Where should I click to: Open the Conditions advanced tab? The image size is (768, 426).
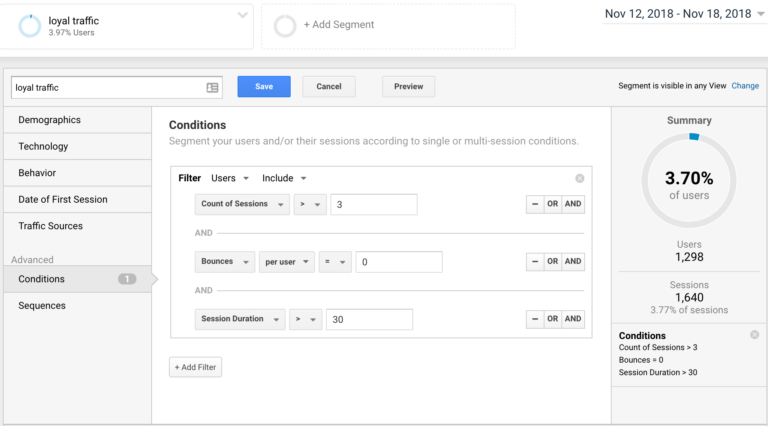click(x=77, y=279)
